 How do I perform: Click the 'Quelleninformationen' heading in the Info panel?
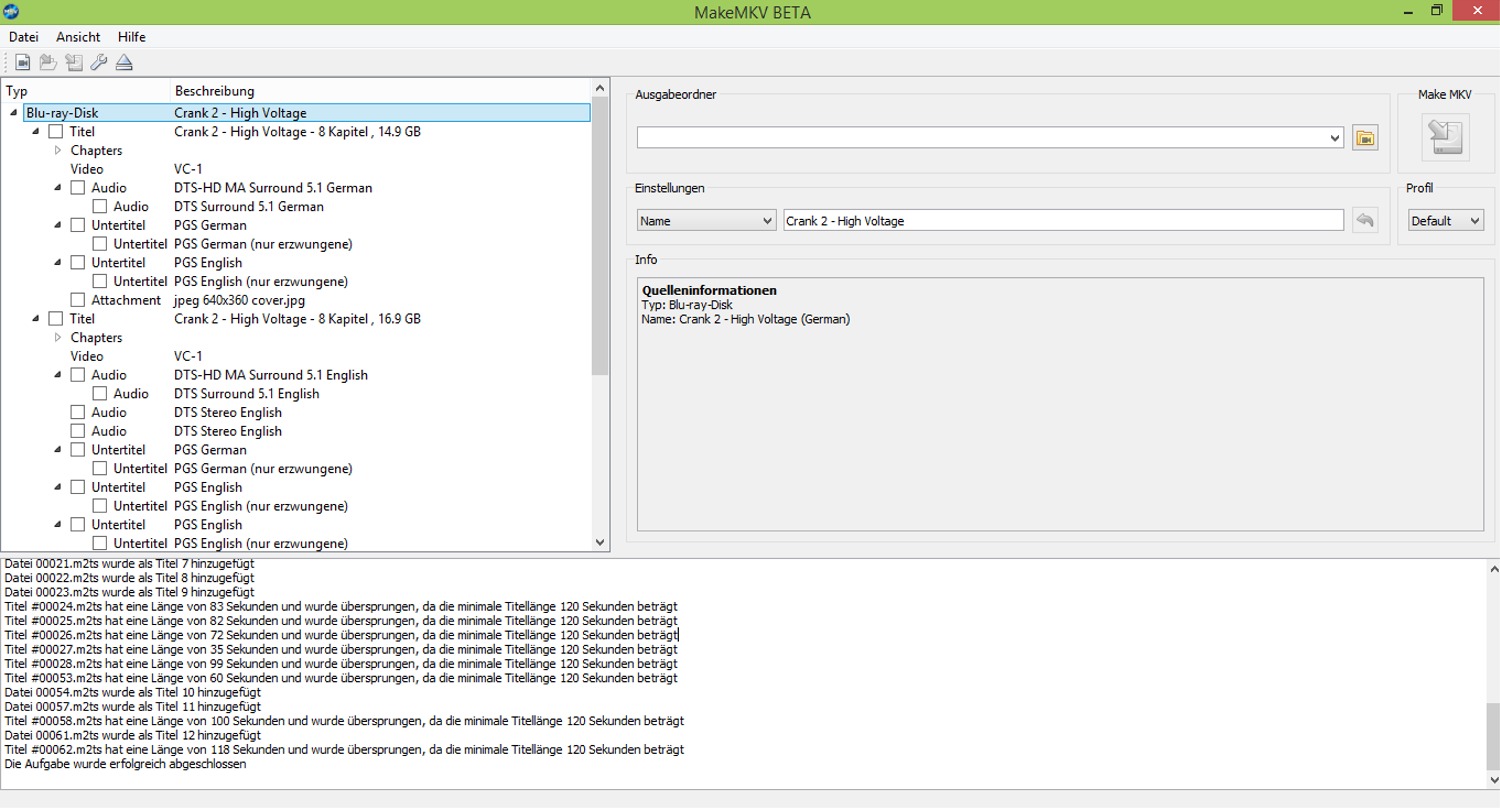click(709, 291)
